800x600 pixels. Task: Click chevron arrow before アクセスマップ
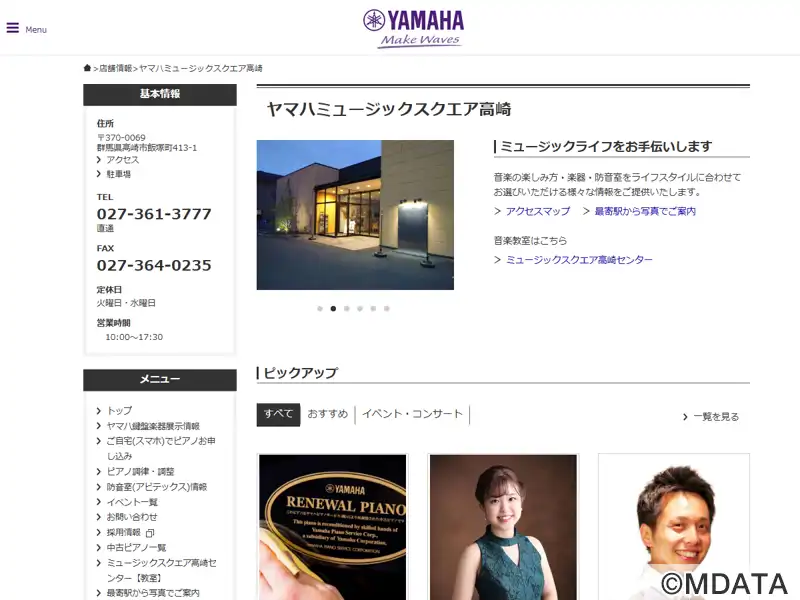497,211
